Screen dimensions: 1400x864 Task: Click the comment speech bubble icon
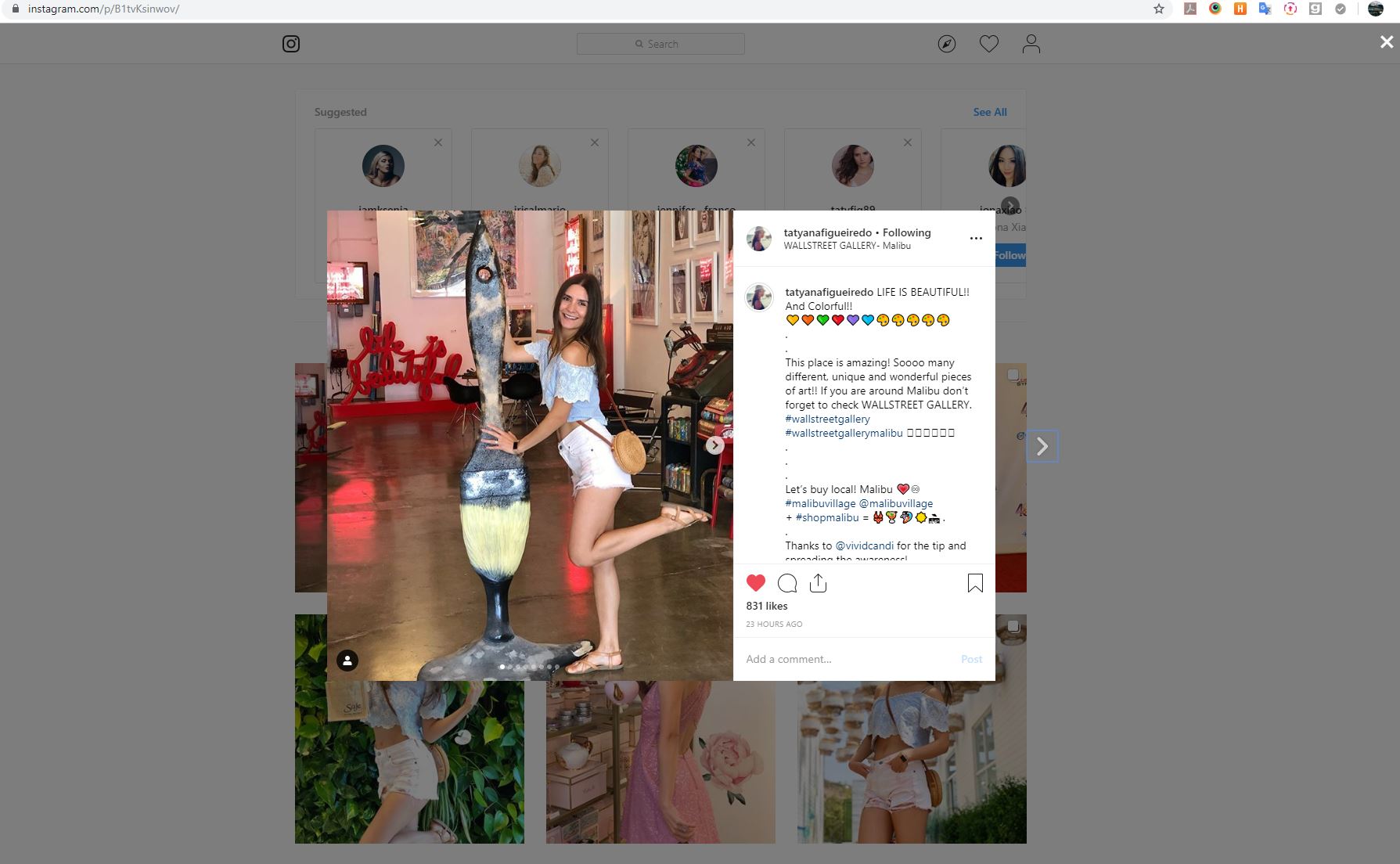(x=787, y=583)
